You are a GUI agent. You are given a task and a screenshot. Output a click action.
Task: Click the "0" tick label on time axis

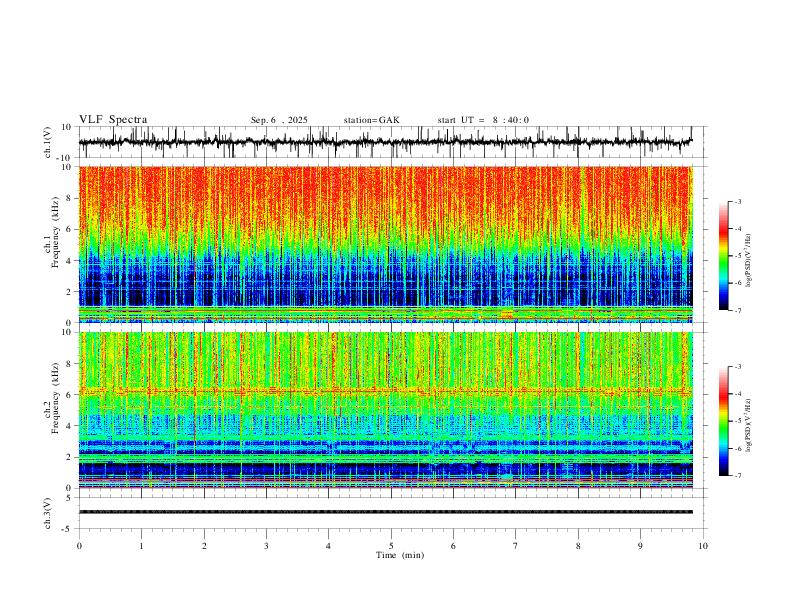[x=79, y=546]
